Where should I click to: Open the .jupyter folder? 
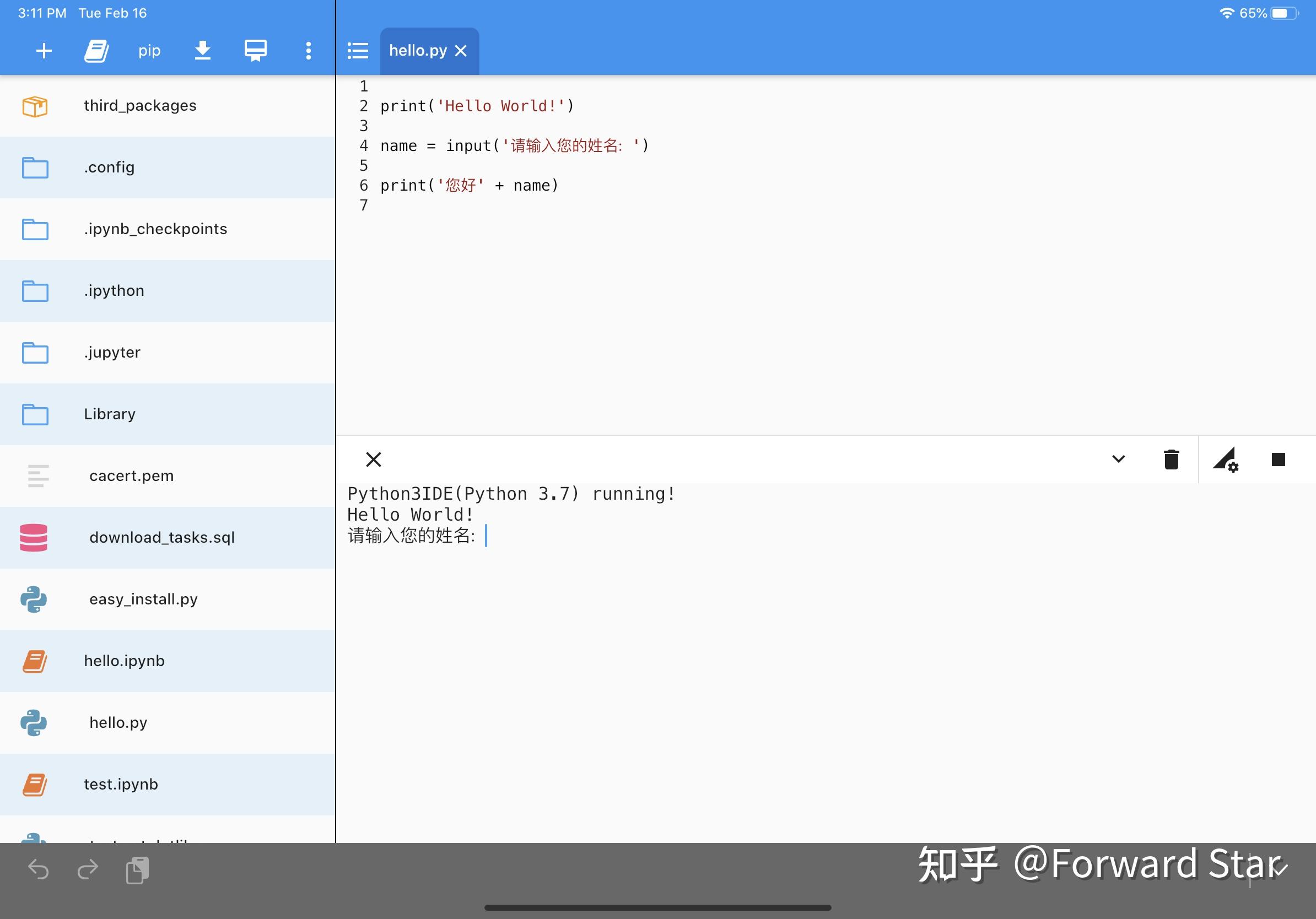tap(168, 353)
